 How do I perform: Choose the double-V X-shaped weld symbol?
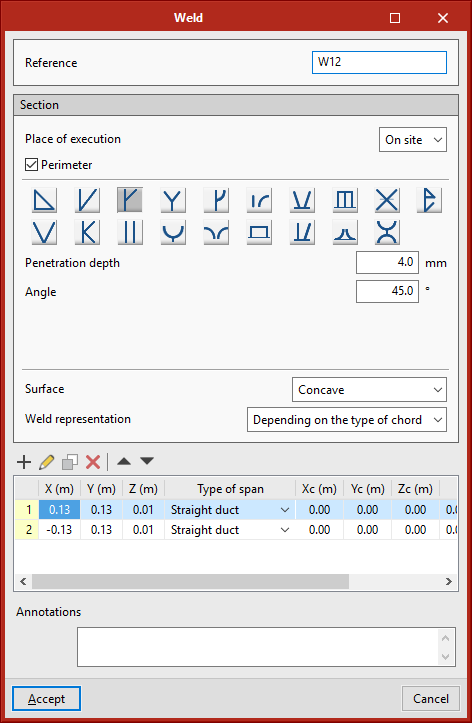coord(387,200)
